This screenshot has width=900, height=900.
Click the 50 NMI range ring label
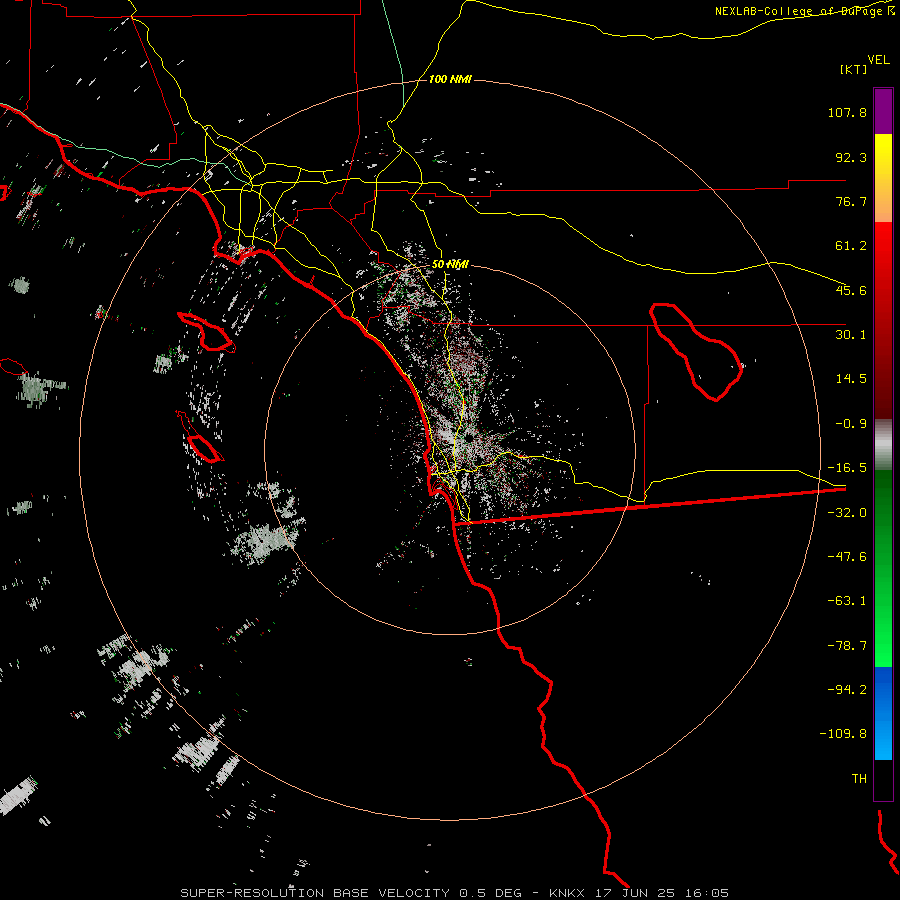450,264
